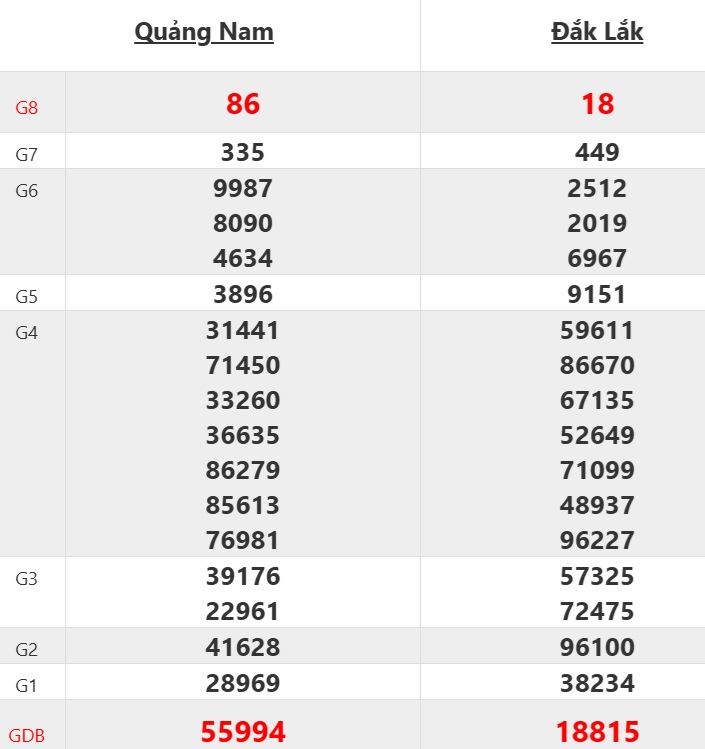Click the G4 prize row label
Image resolution: width=705 pixels, height=749 pixels.
click(x=27, y=332)
